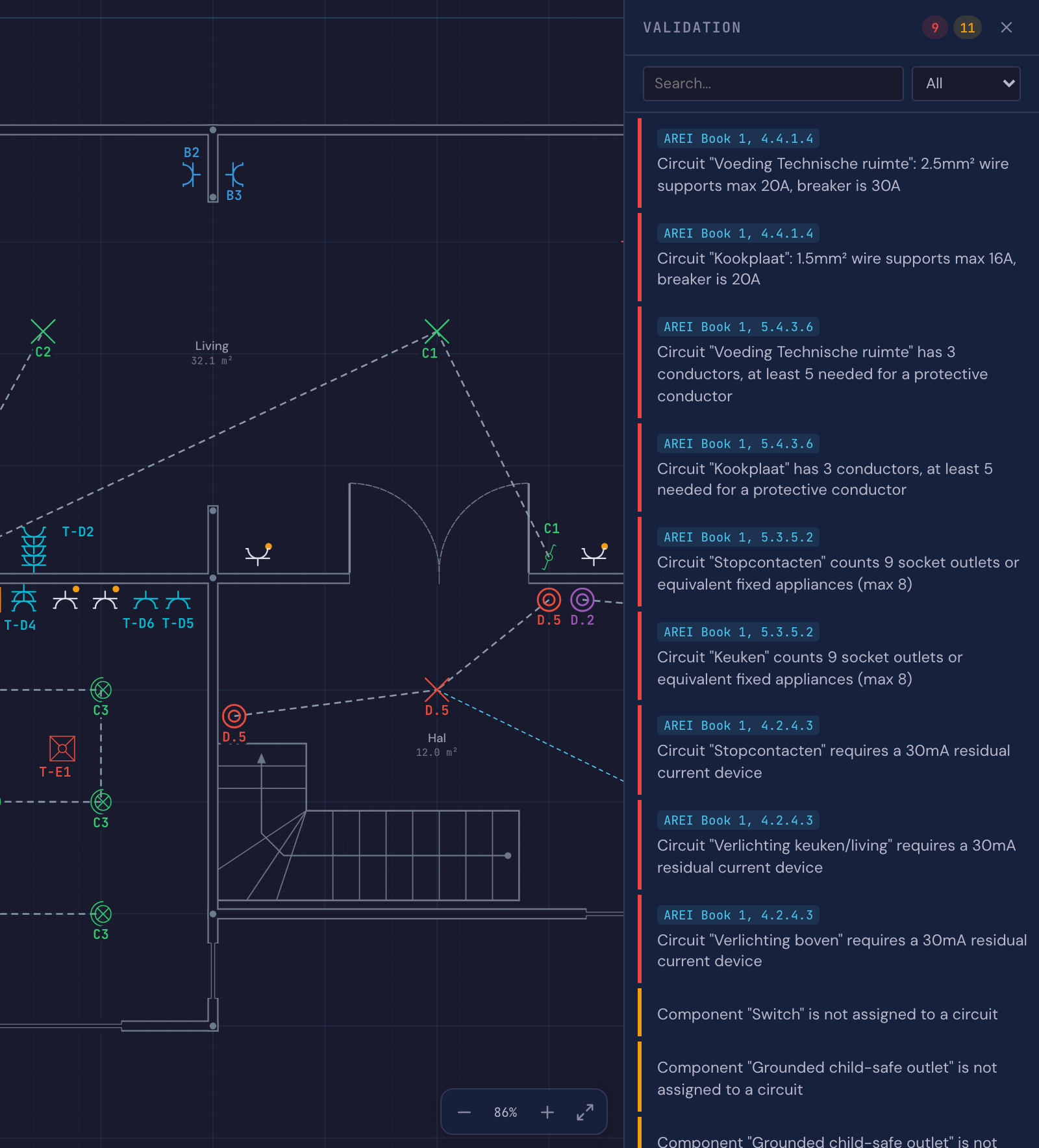Select the D.5 switch beside the stairs
This screenshot has width=1039, height=1148.
click(x=234, y=716)
